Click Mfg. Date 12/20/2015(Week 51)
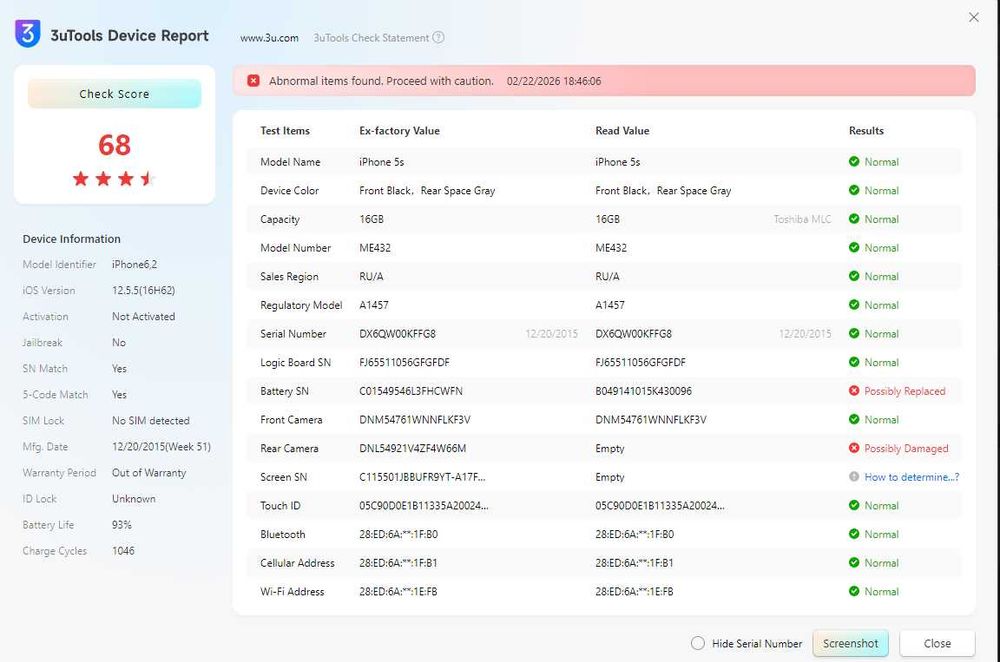 [x=161, y=446]
